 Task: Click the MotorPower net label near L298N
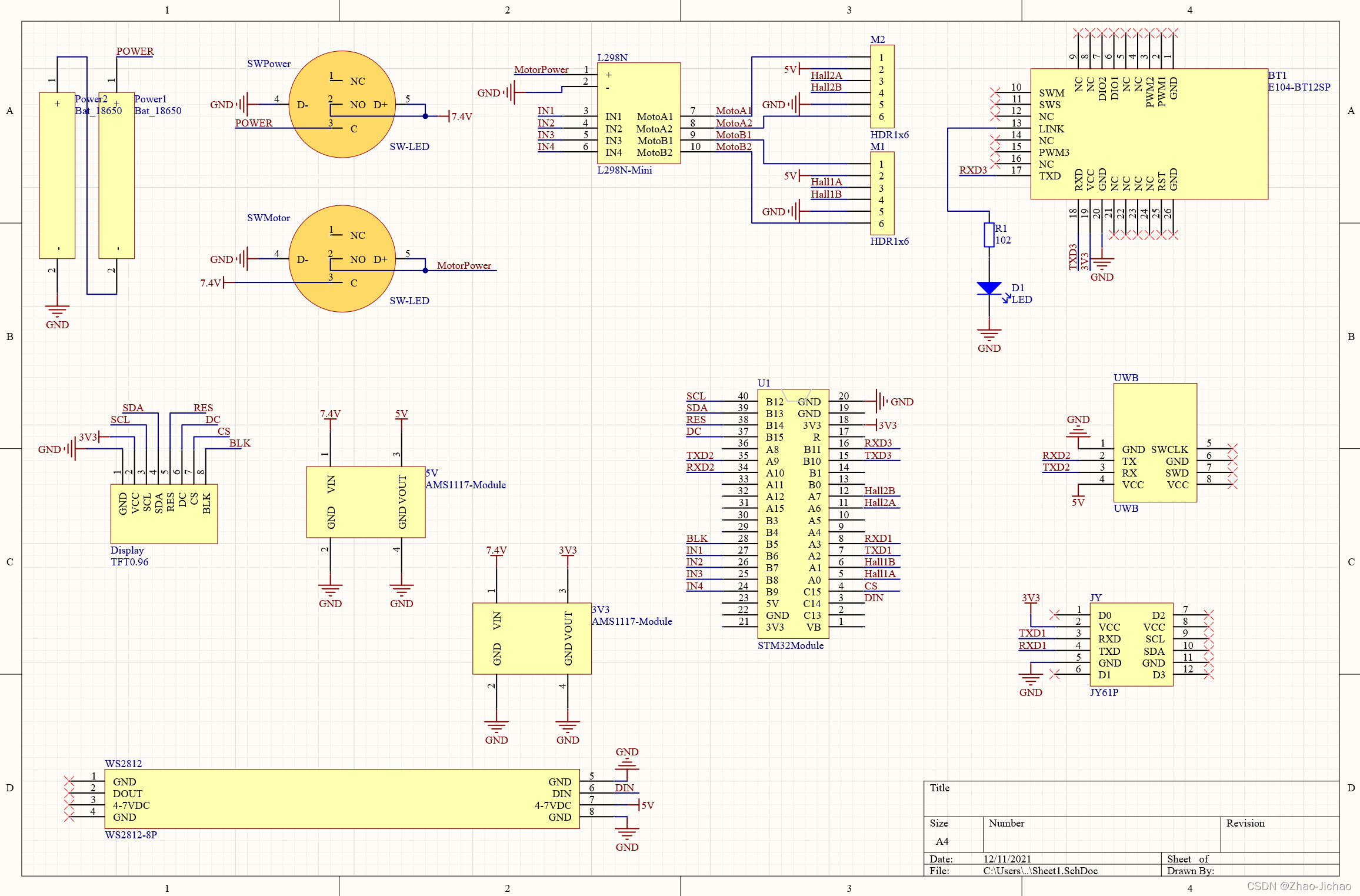click(541, 69)
